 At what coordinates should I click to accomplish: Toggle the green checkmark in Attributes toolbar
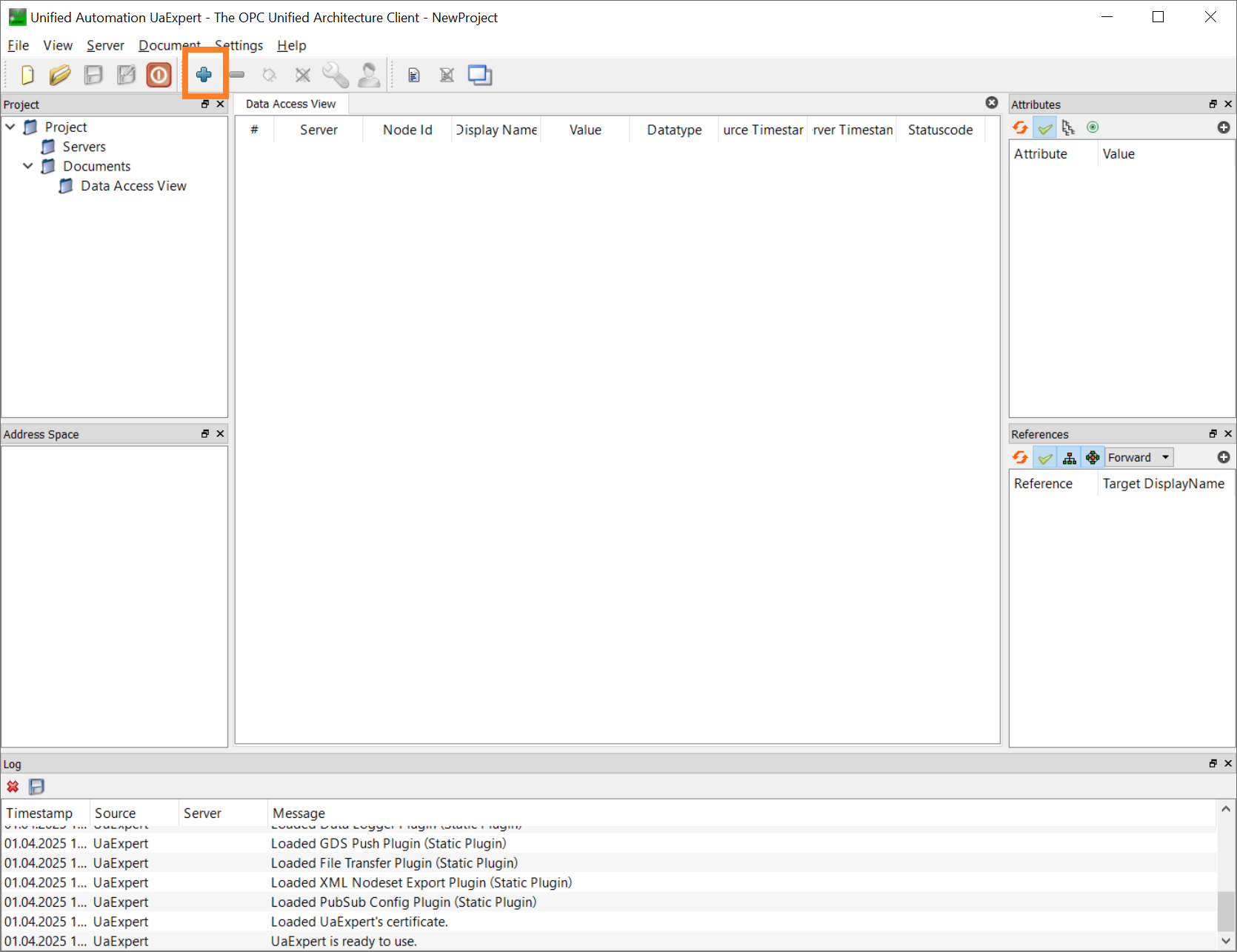(1044, 127)
